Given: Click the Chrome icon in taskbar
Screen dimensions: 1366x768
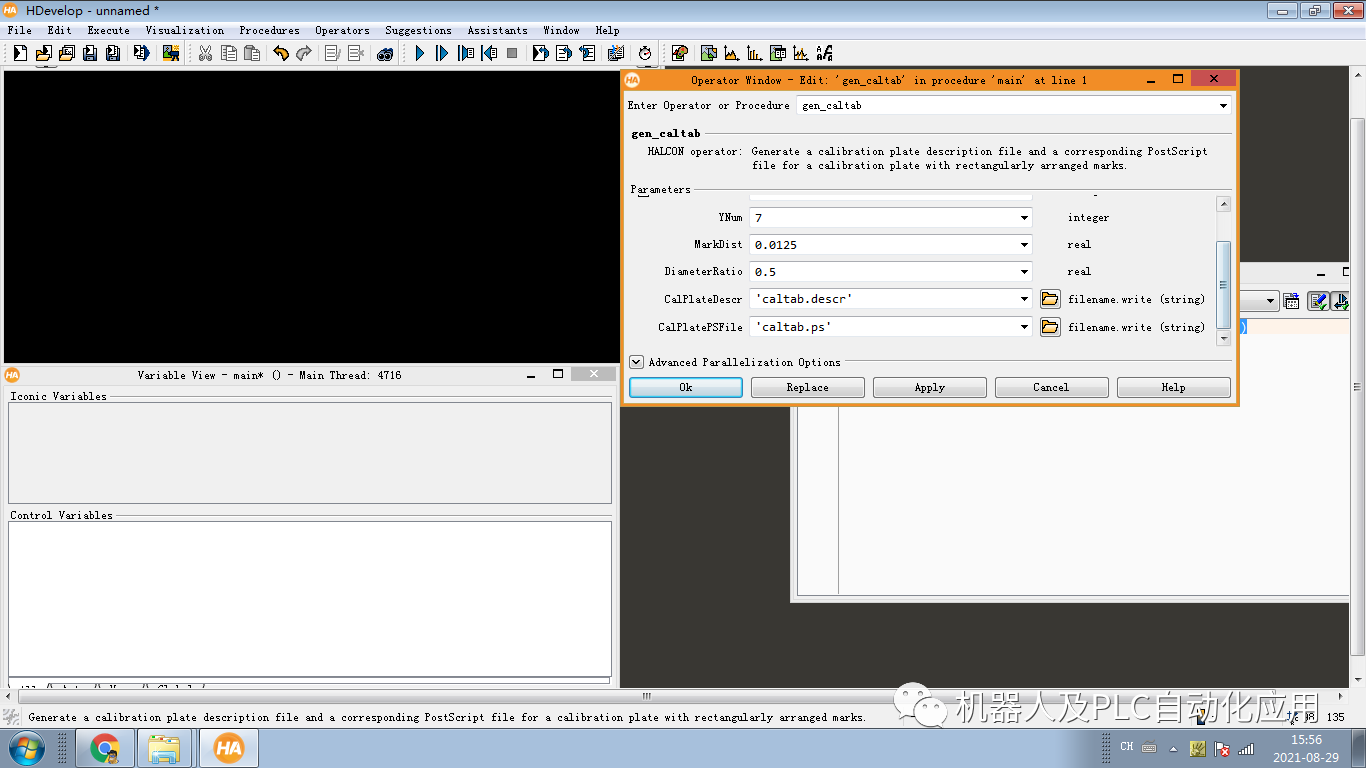Looking at the screenshot, I should click(105, 748).
